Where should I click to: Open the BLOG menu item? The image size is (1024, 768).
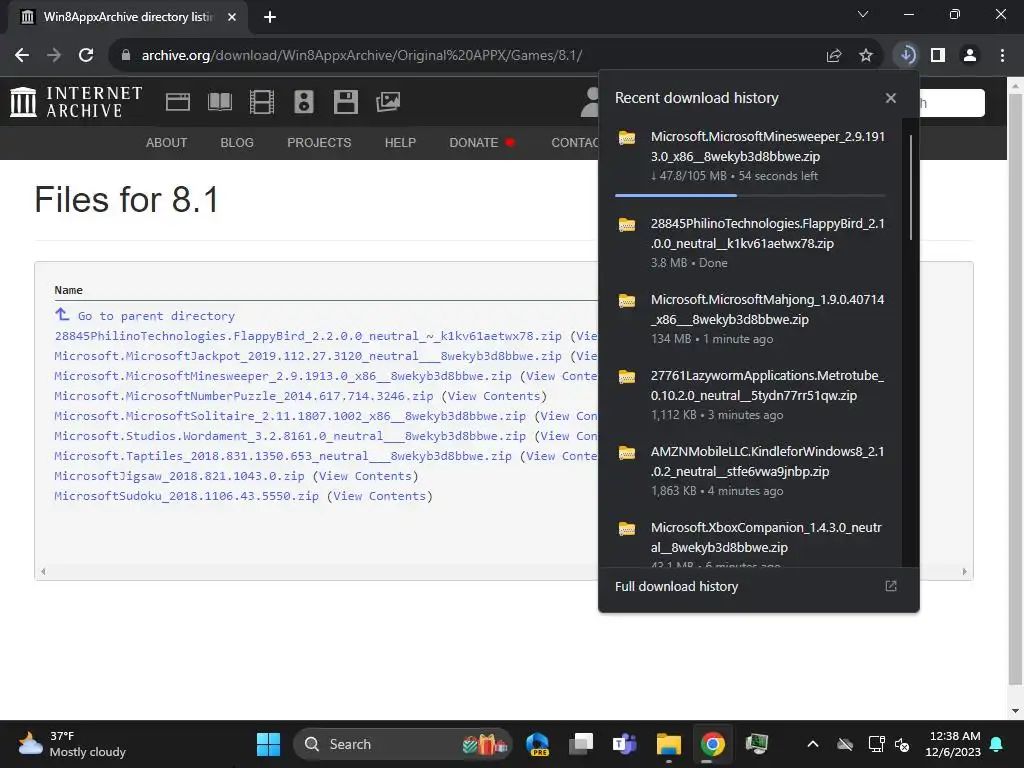coord(237,142)
